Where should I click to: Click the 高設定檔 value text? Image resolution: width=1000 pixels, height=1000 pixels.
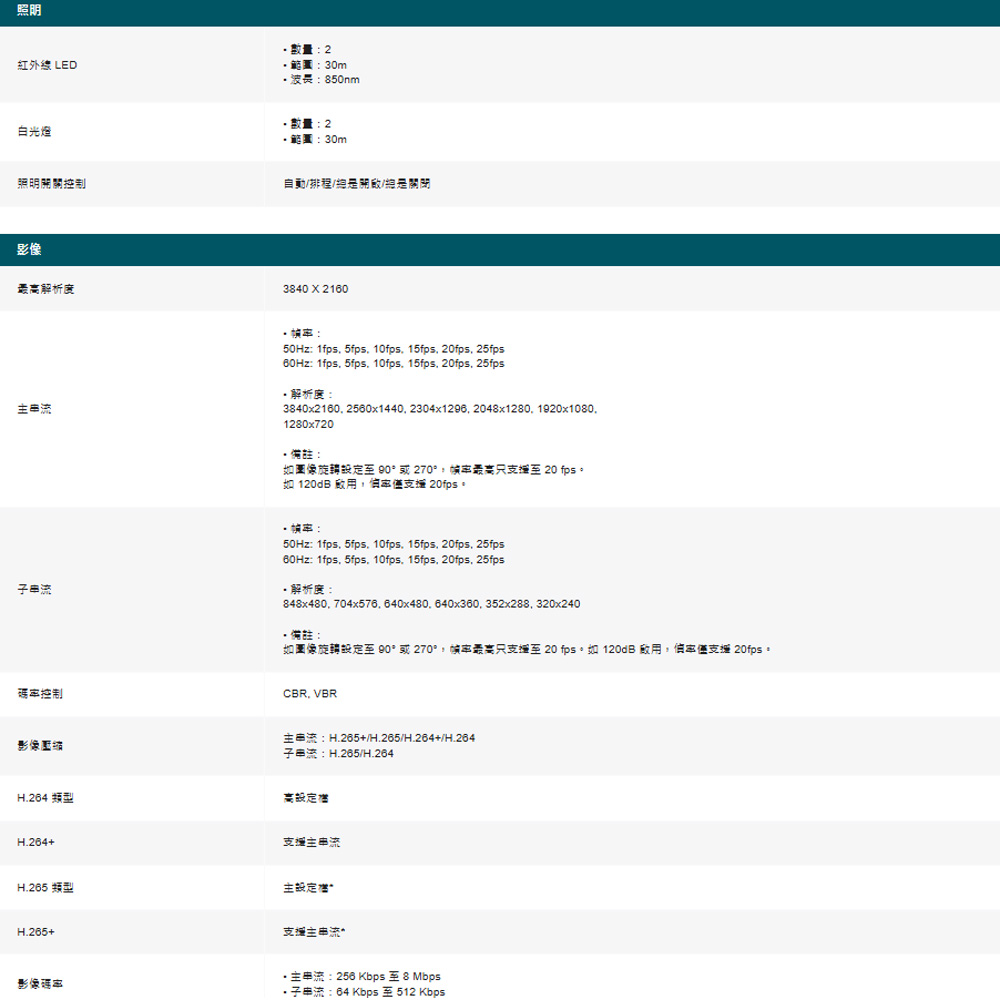click(x=306, y=798)
